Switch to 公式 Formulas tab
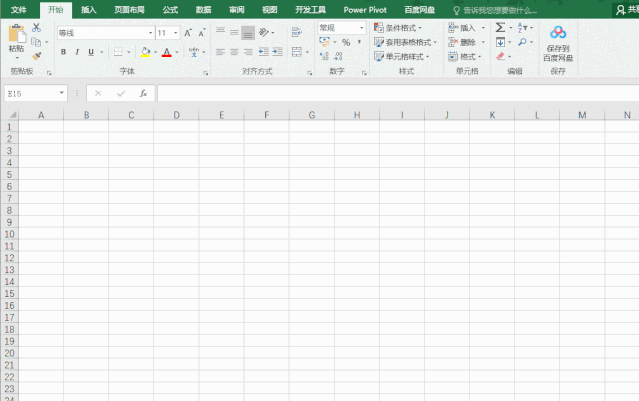The image size is (639, 401). (170, 10)
